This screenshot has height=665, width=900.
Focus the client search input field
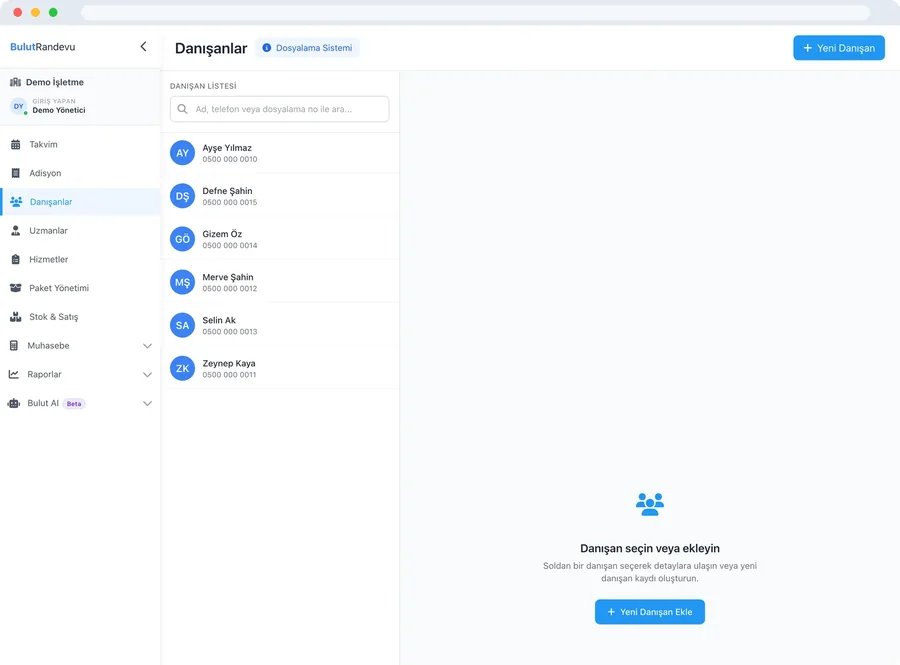point(280,109)
